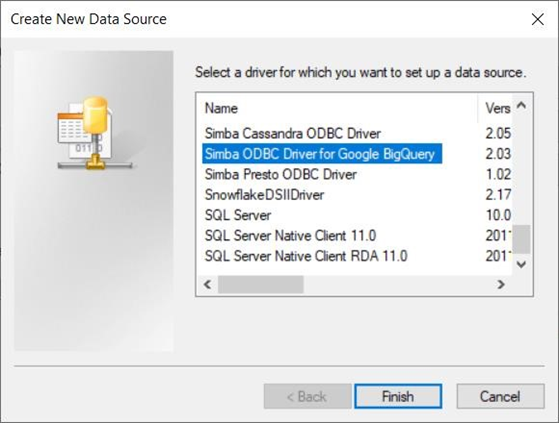559x423 pixels.
Task: Click the horizontal scrollbar left arrow
Action: click(x=207, y=284)
